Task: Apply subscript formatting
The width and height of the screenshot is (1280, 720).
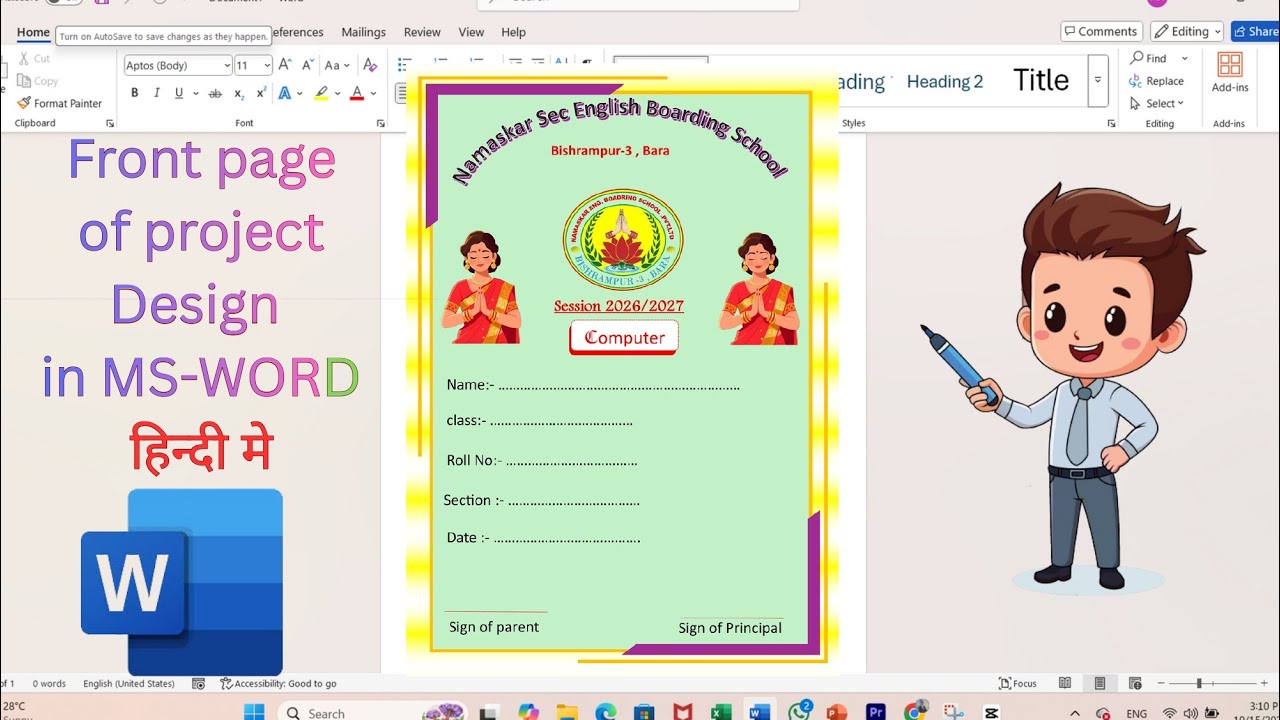Action: pos(239,93)
